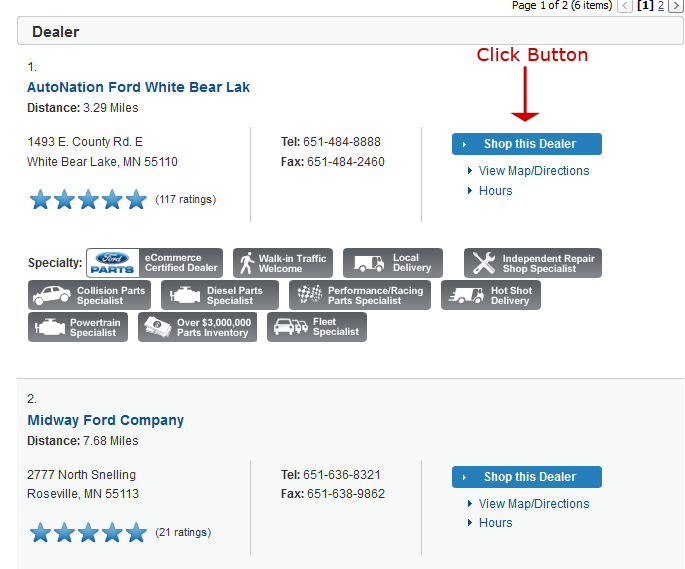
Task: Click the Performance/Racing Parts Specialist badge
Action: (360, 295)
